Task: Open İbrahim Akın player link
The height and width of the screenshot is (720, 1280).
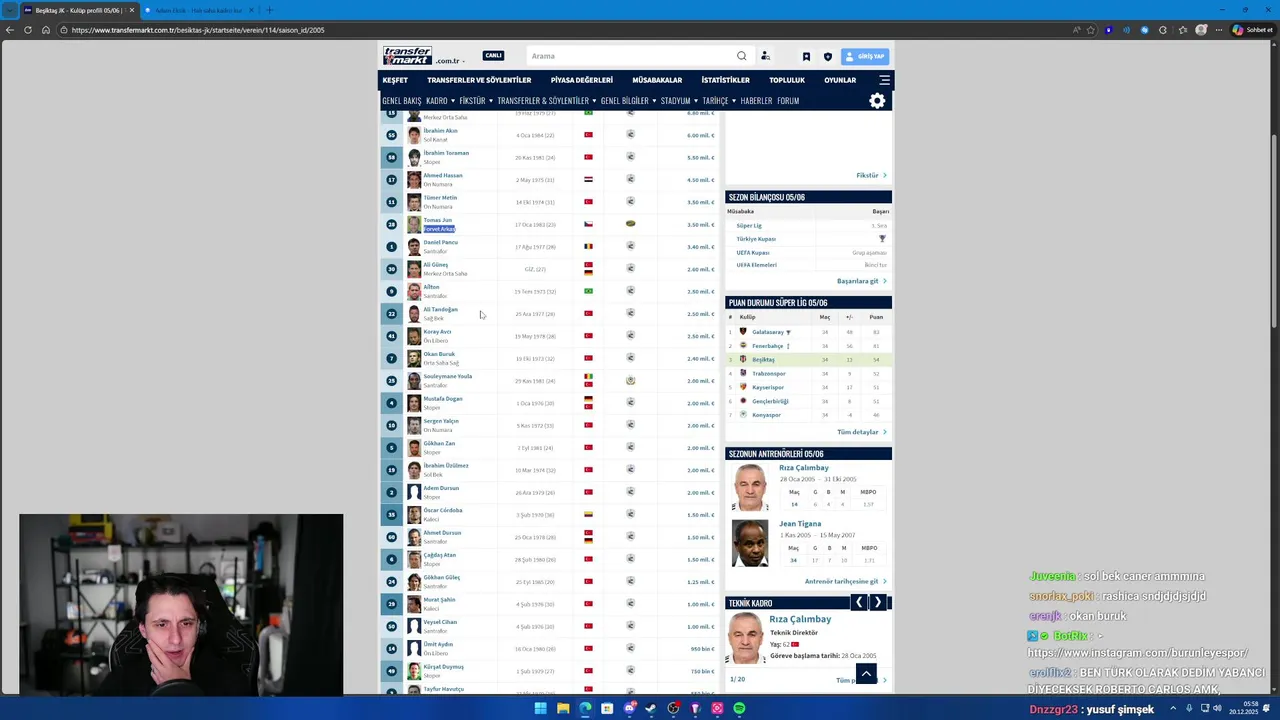Action: (x=440, y=131)
